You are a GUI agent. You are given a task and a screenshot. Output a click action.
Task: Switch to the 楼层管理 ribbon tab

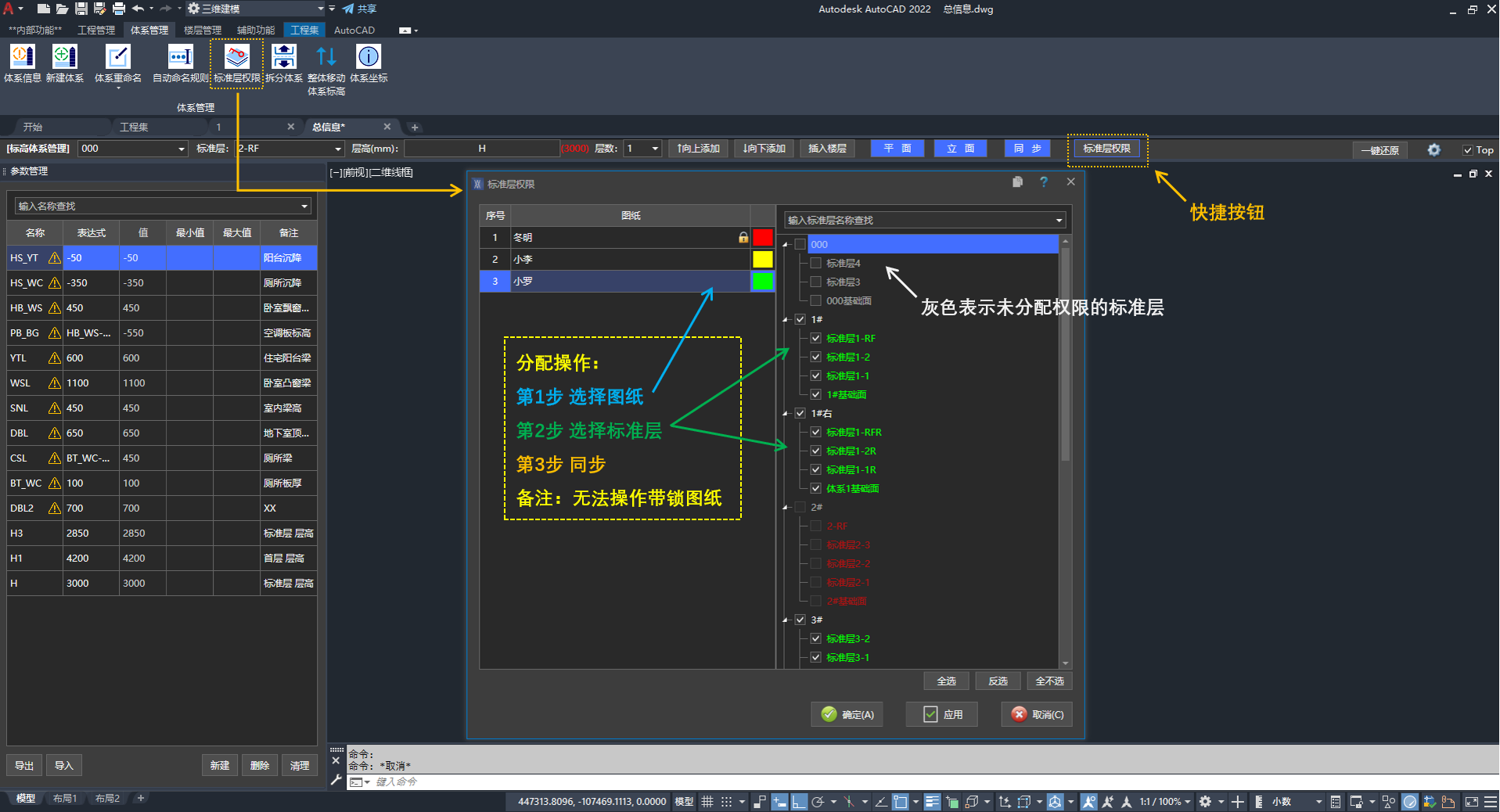click(202, 31)
